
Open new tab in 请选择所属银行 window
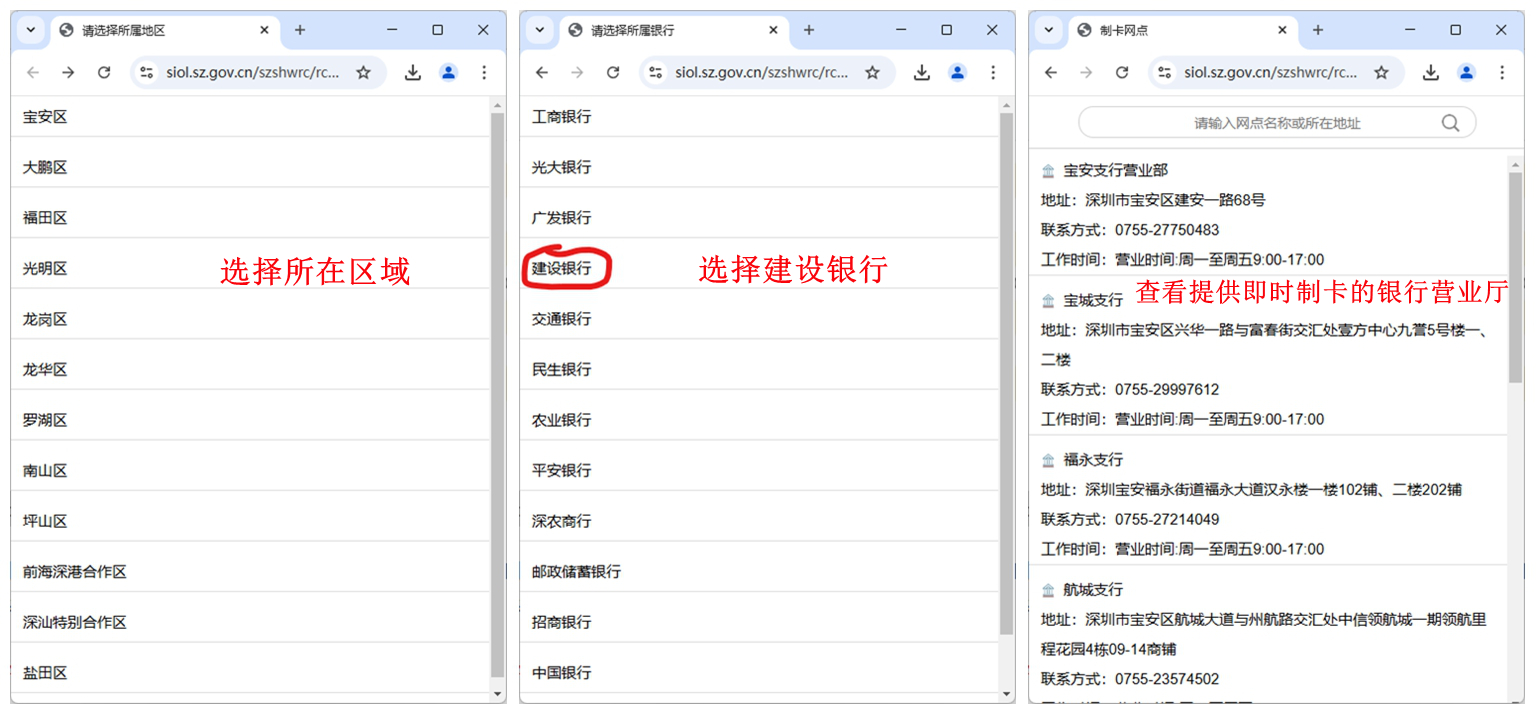[x=809, y=30]
